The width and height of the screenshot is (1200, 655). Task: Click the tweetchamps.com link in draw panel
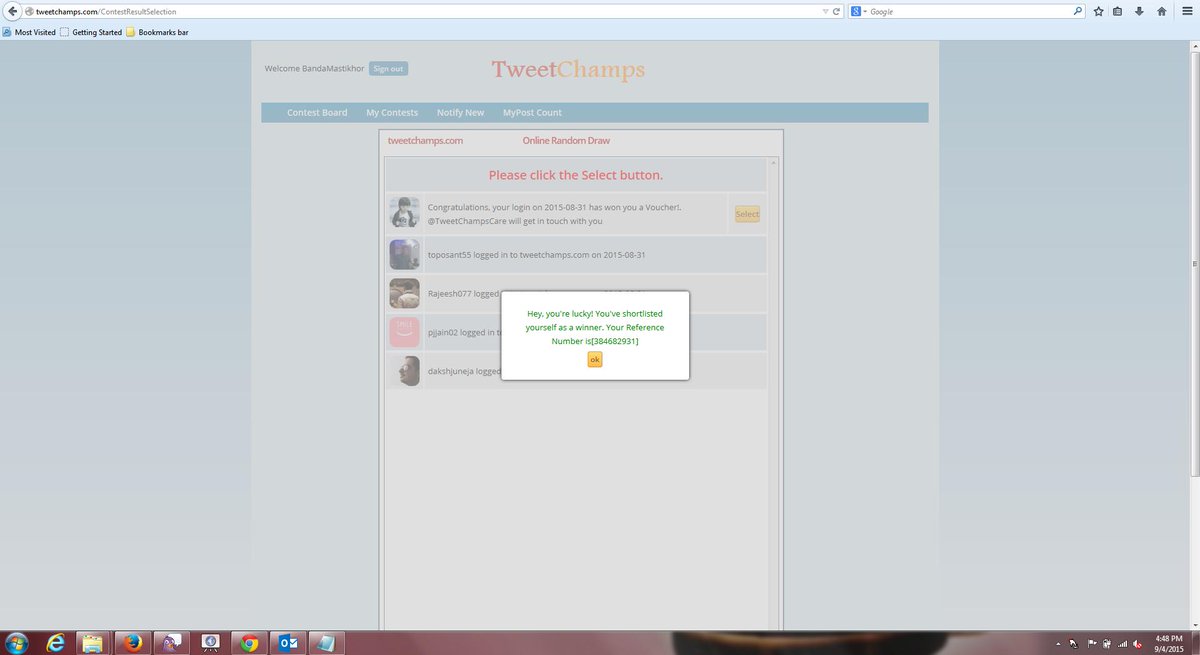[x=425, y=141]
